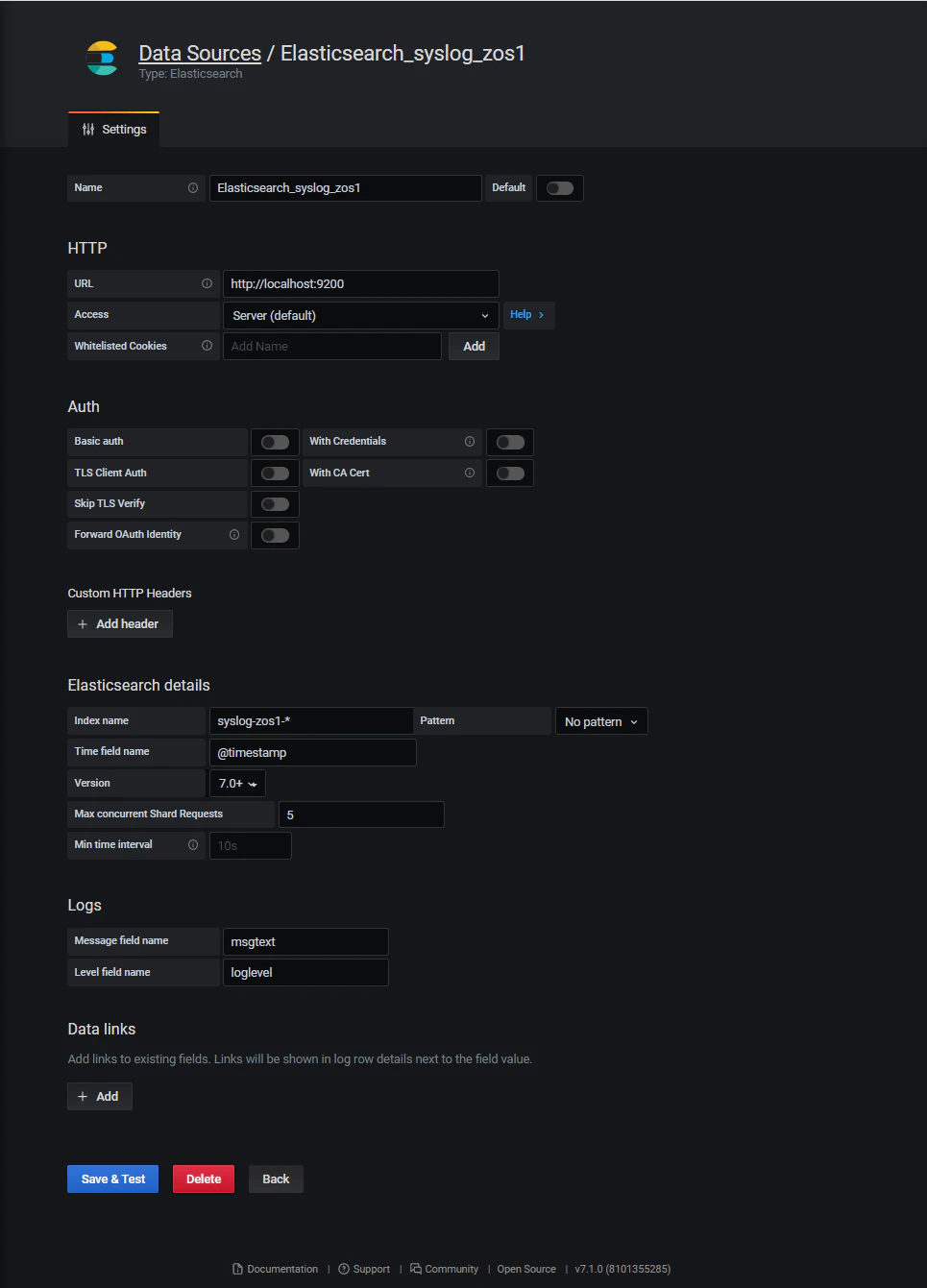Click the Forward OAuth Identity info icon

(234, 535)
